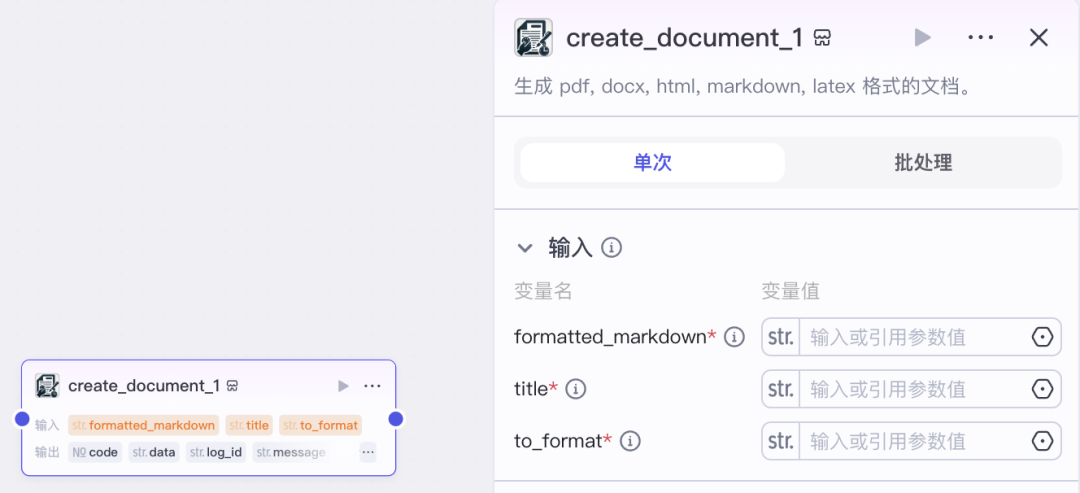Screen dimensions: 1080x493
Task: Open the reference picker hexagon for to_format
Action: click(1042, 441)
